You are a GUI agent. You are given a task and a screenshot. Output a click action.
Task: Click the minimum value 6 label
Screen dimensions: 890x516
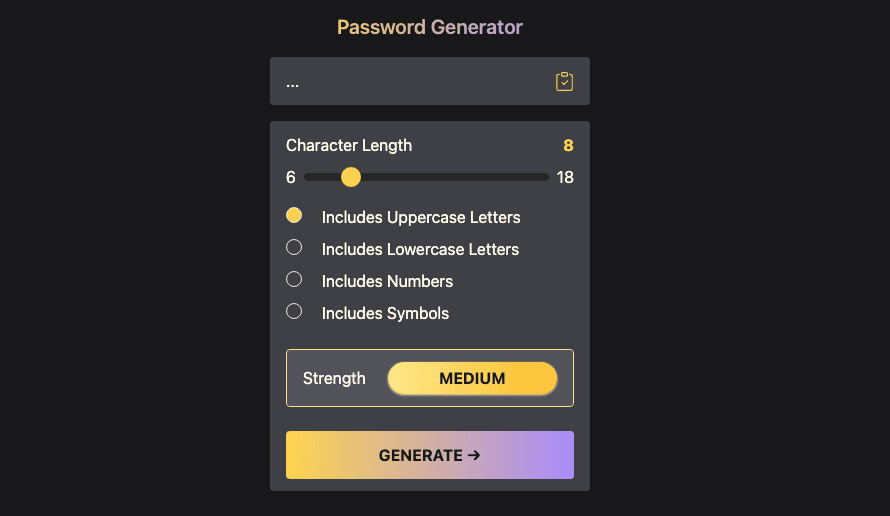point(291,178)
